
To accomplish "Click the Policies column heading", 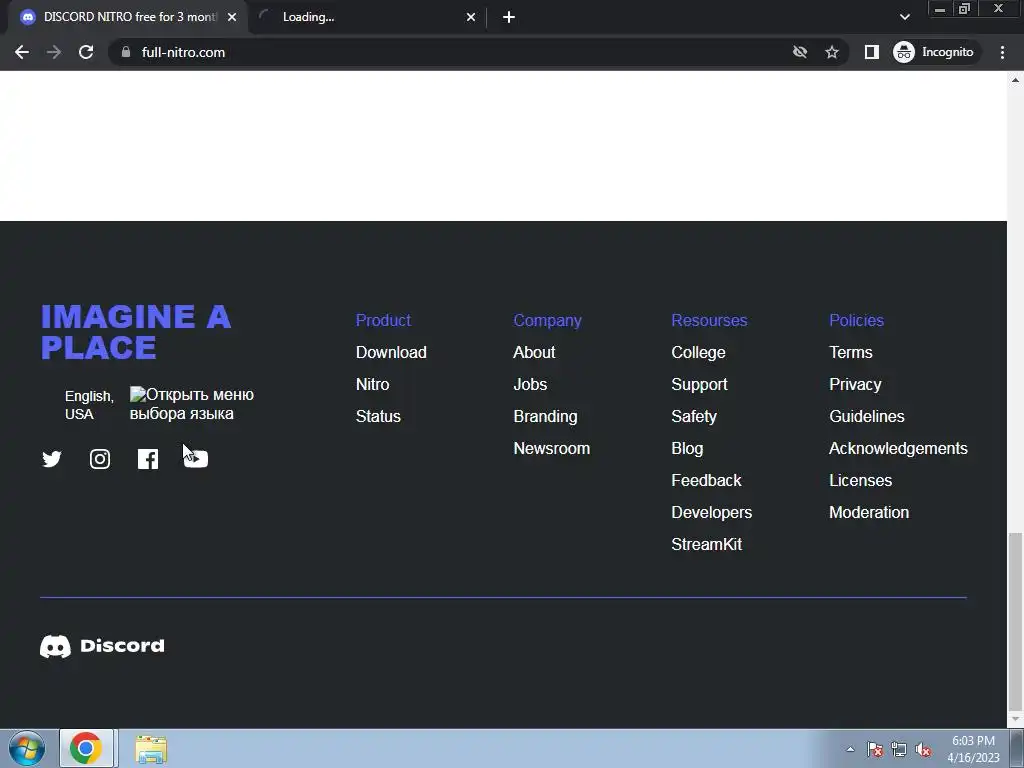I will pyautogui.click(x=856, y=321).
